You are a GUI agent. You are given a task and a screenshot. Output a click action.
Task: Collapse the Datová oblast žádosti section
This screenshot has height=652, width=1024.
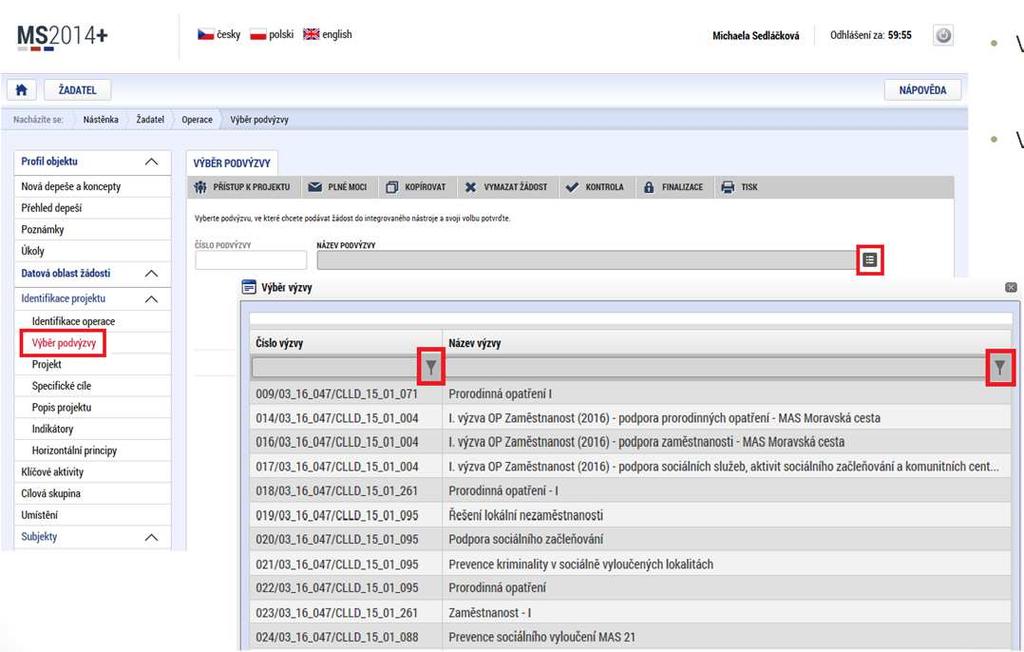tap(151, 273)
